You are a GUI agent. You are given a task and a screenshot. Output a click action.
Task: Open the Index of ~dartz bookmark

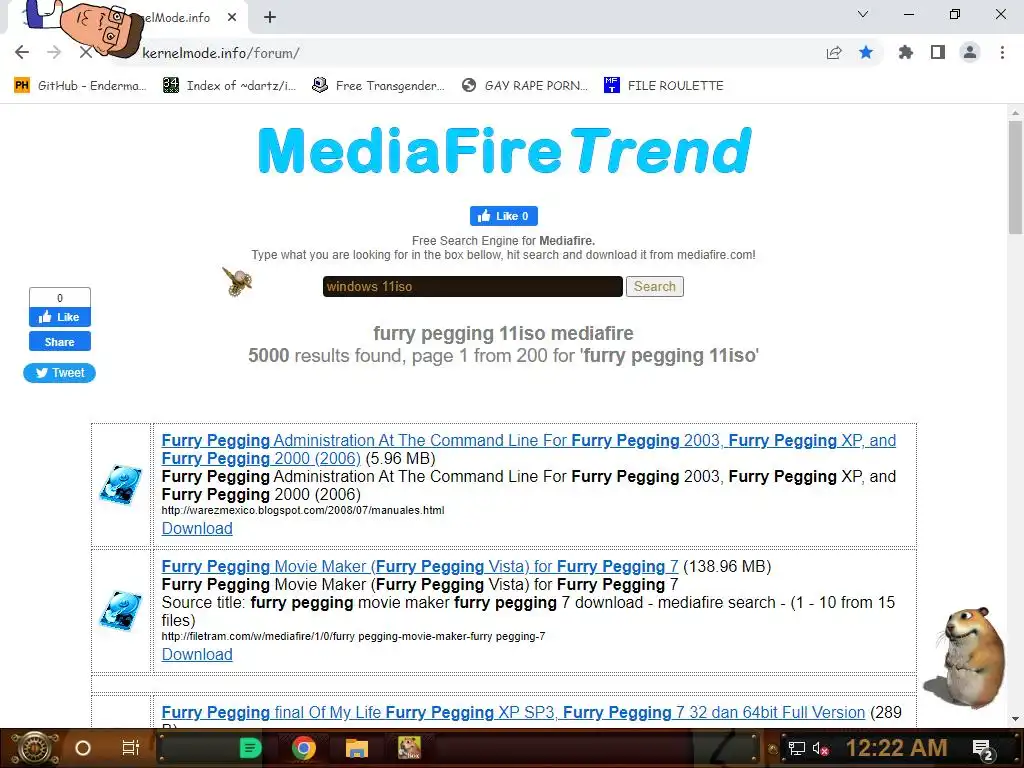click(229, 86)
